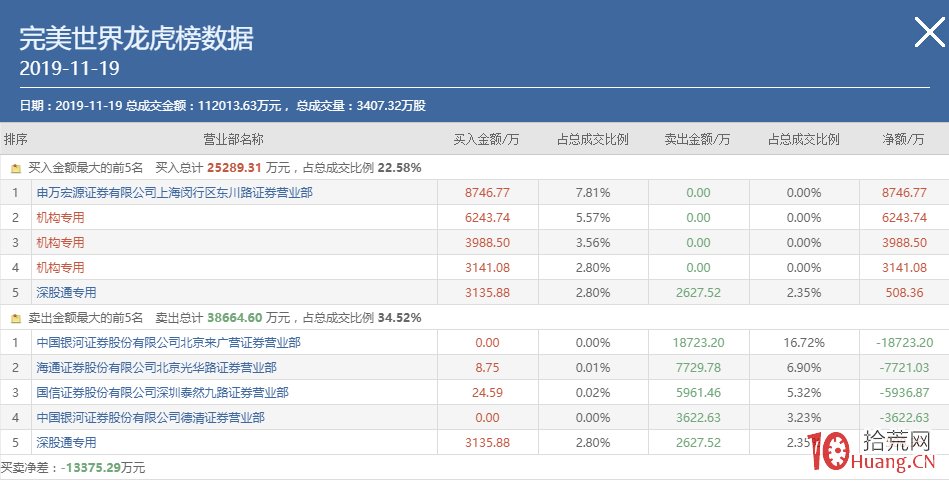This screenshot has height=481, width=949.
Task: Click net amount -7721.03 cell
Action: pos(904,367)
